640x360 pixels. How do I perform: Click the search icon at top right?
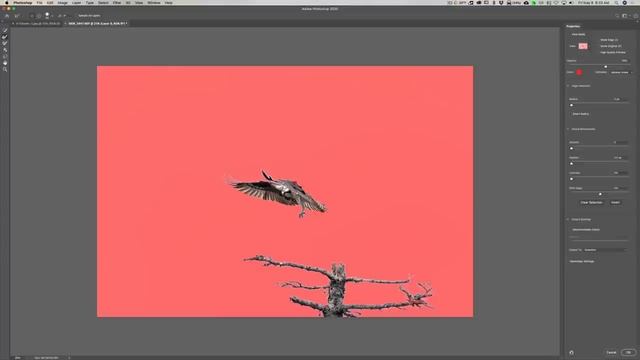(x=617, y=16)
